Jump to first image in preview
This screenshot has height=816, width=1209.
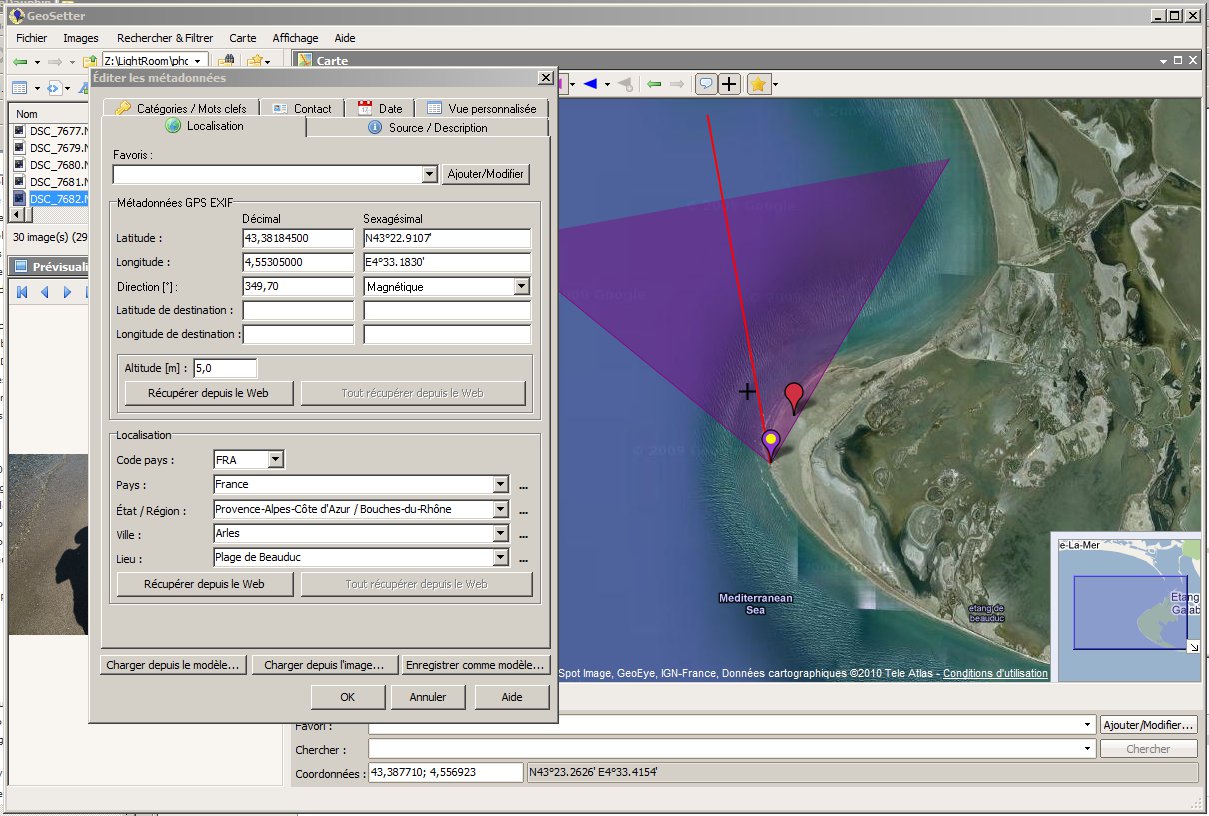[x=21, y=292]
